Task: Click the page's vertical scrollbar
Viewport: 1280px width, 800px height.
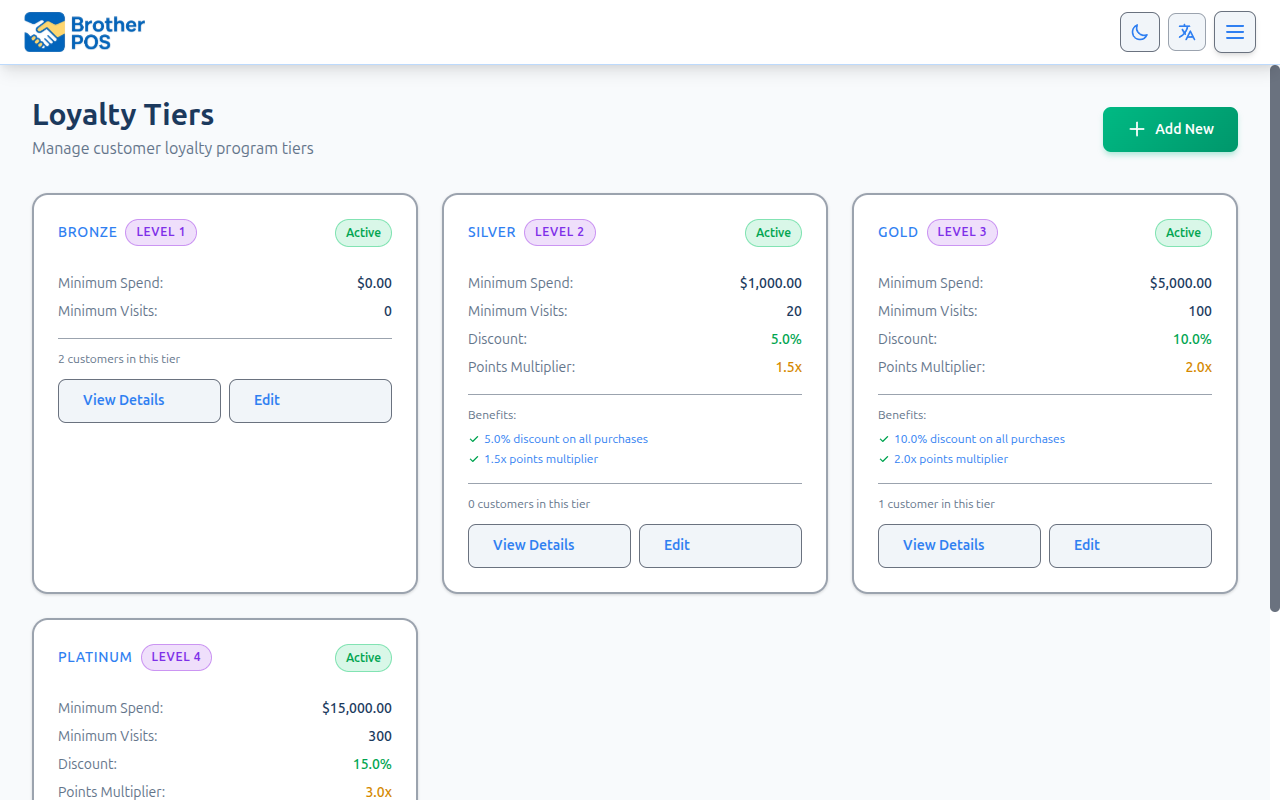Action: (x=1274, y=340)
